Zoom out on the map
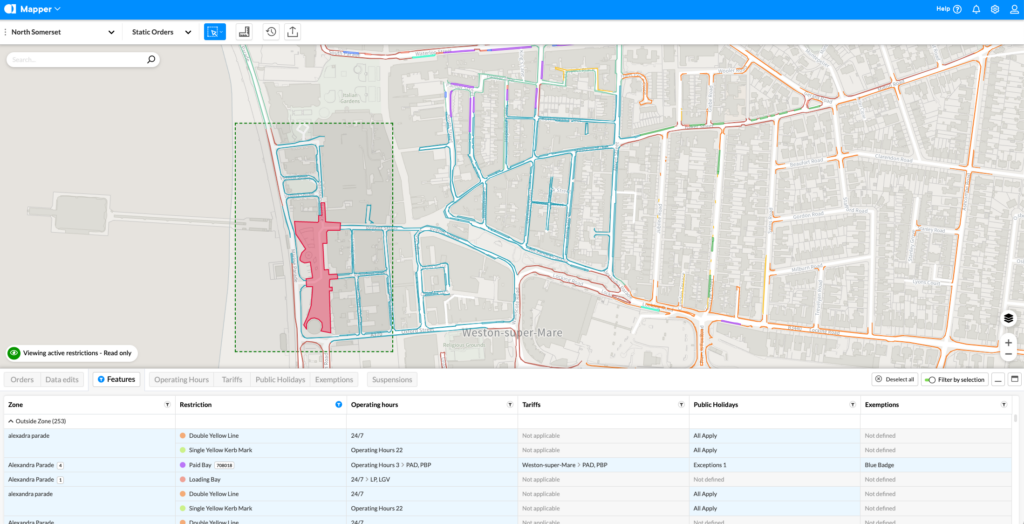 (x=1008, y=355)
